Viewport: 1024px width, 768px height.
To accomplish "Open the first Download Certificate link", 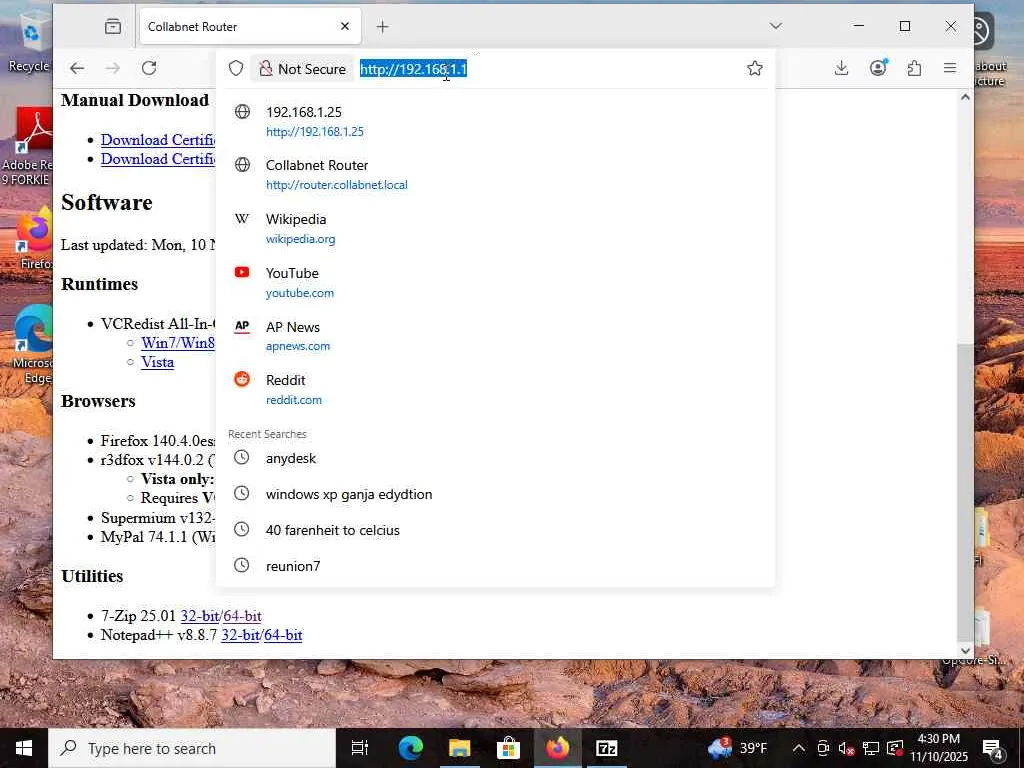I will [x=158, y=140].
